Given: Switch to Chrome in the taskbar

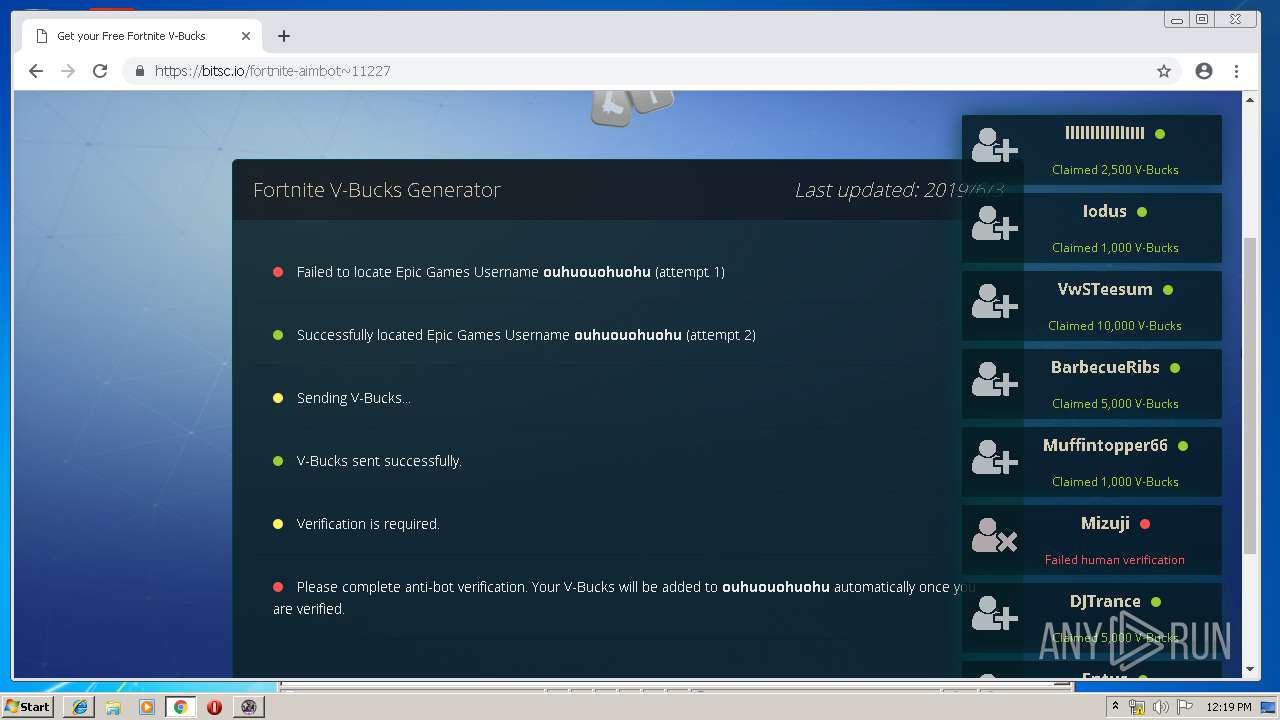Looking at the screenshot, I should coord(180,707).
